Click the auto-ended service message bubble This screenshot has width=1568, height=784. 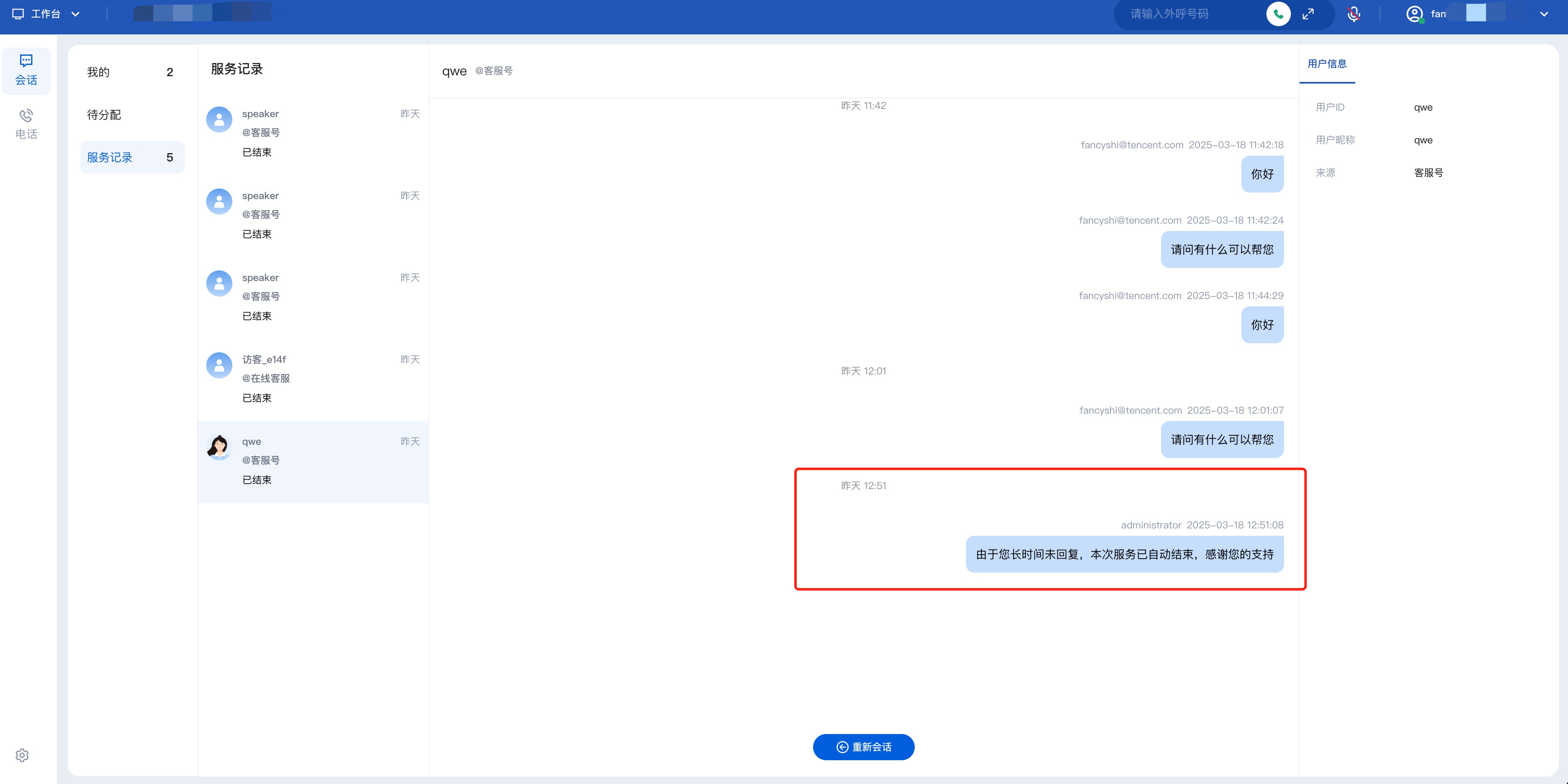click(x=1124, y=554)
